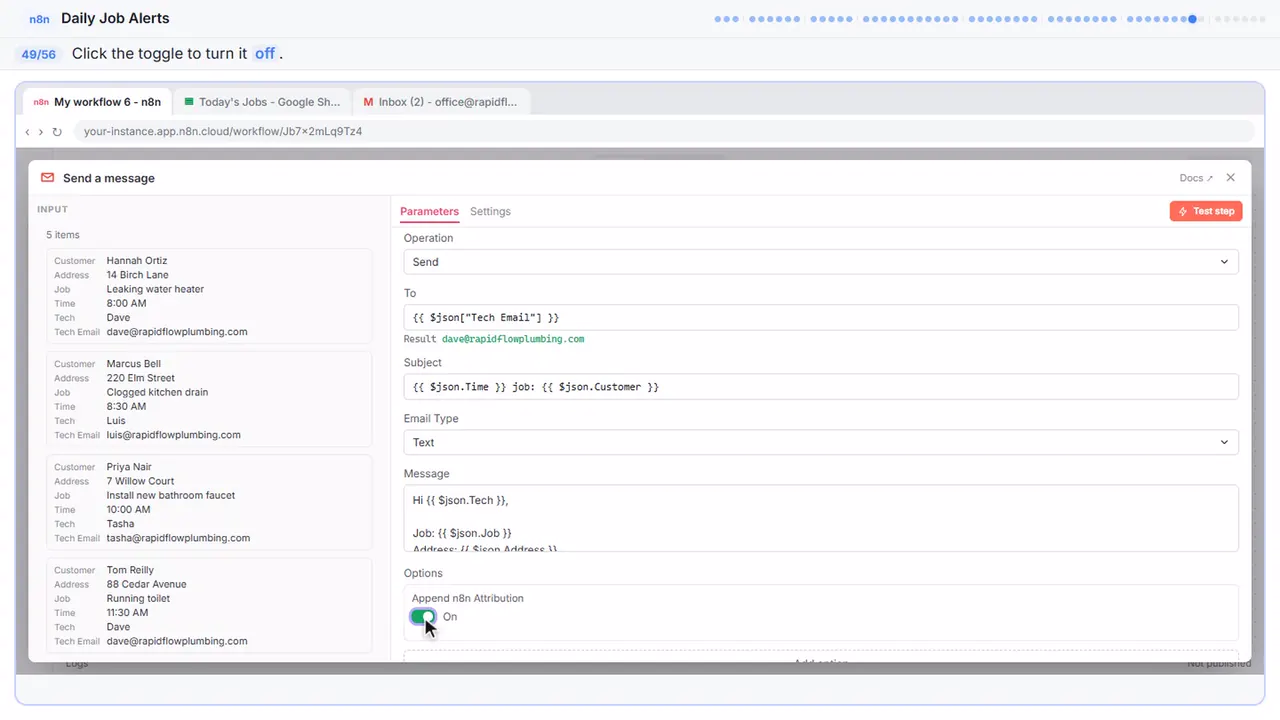Viewport: 1280px width, 720px height.
Task: Select the Parameters tab
Action: tap(429, 211)
